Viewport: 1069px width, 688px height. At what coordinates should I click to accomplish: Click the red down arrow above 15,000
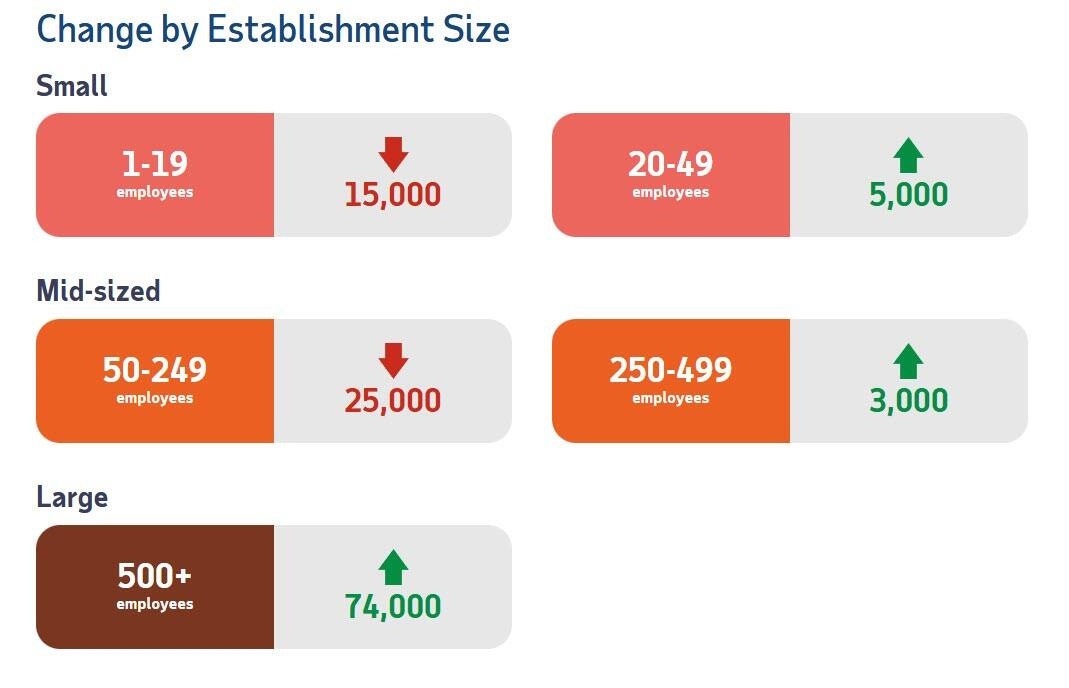click(x=393, y=155)
